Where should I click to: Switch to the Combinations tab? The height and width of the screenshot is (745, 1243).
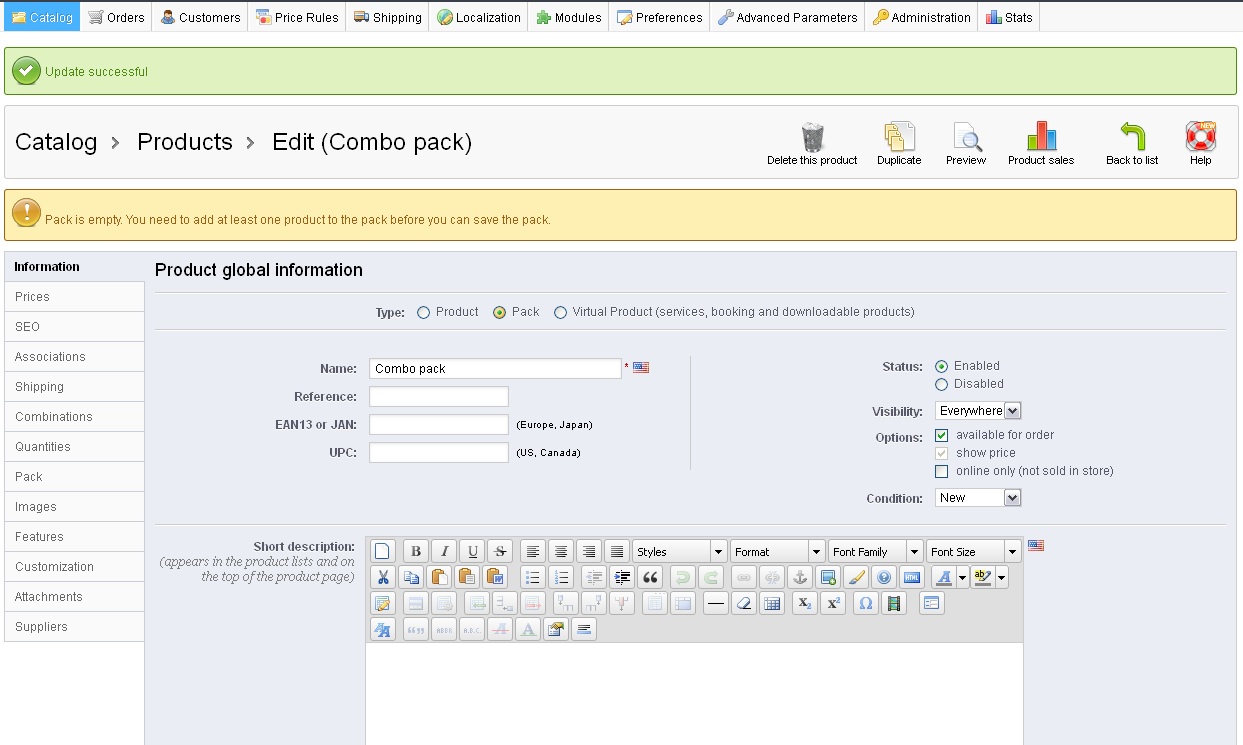(x=75, y=417)
